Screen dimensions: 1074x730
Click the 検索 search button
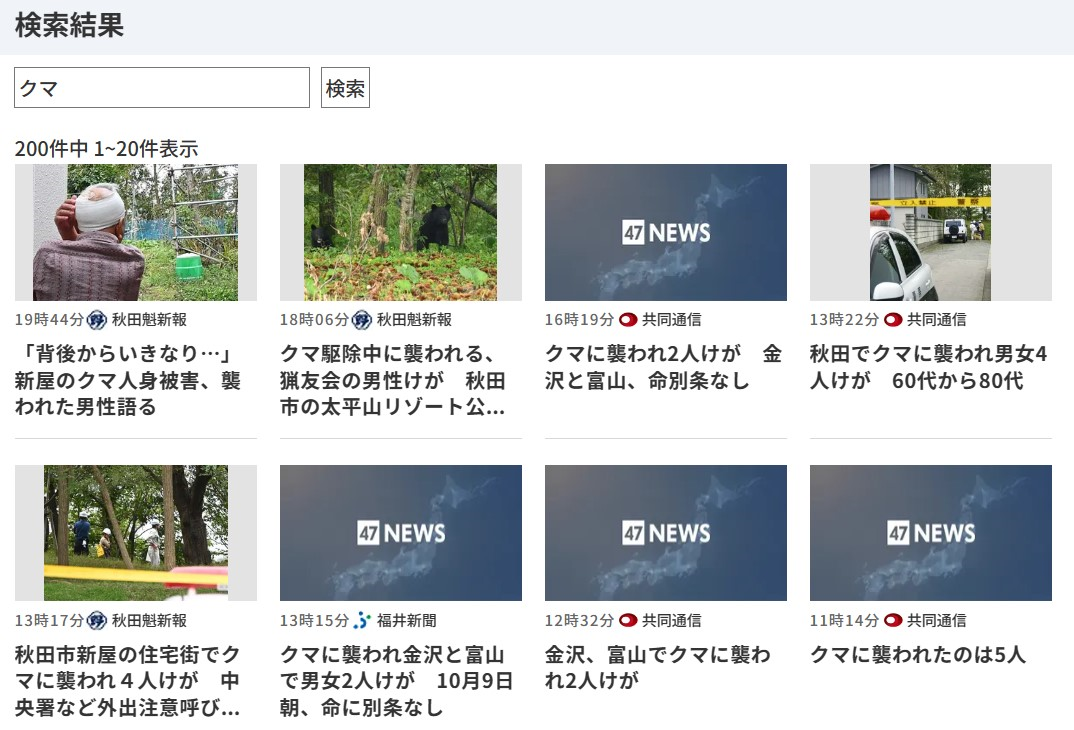coord(345,88)
